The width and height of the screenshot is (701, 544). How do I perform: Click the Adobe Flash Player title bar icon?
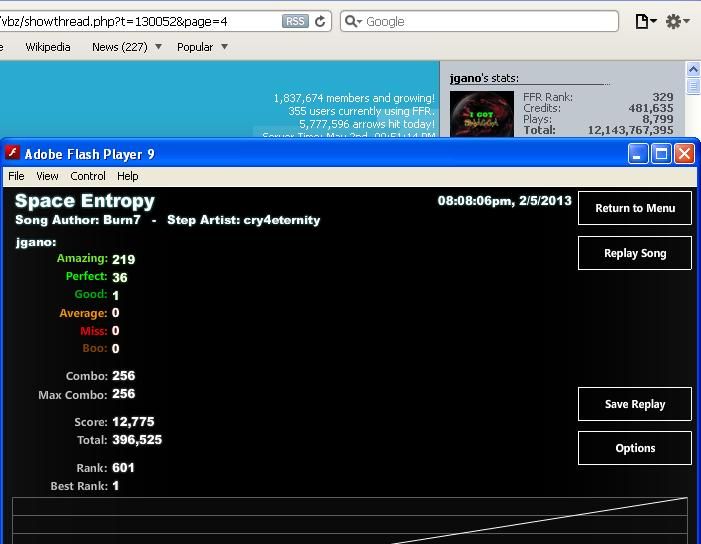[13, 153]
